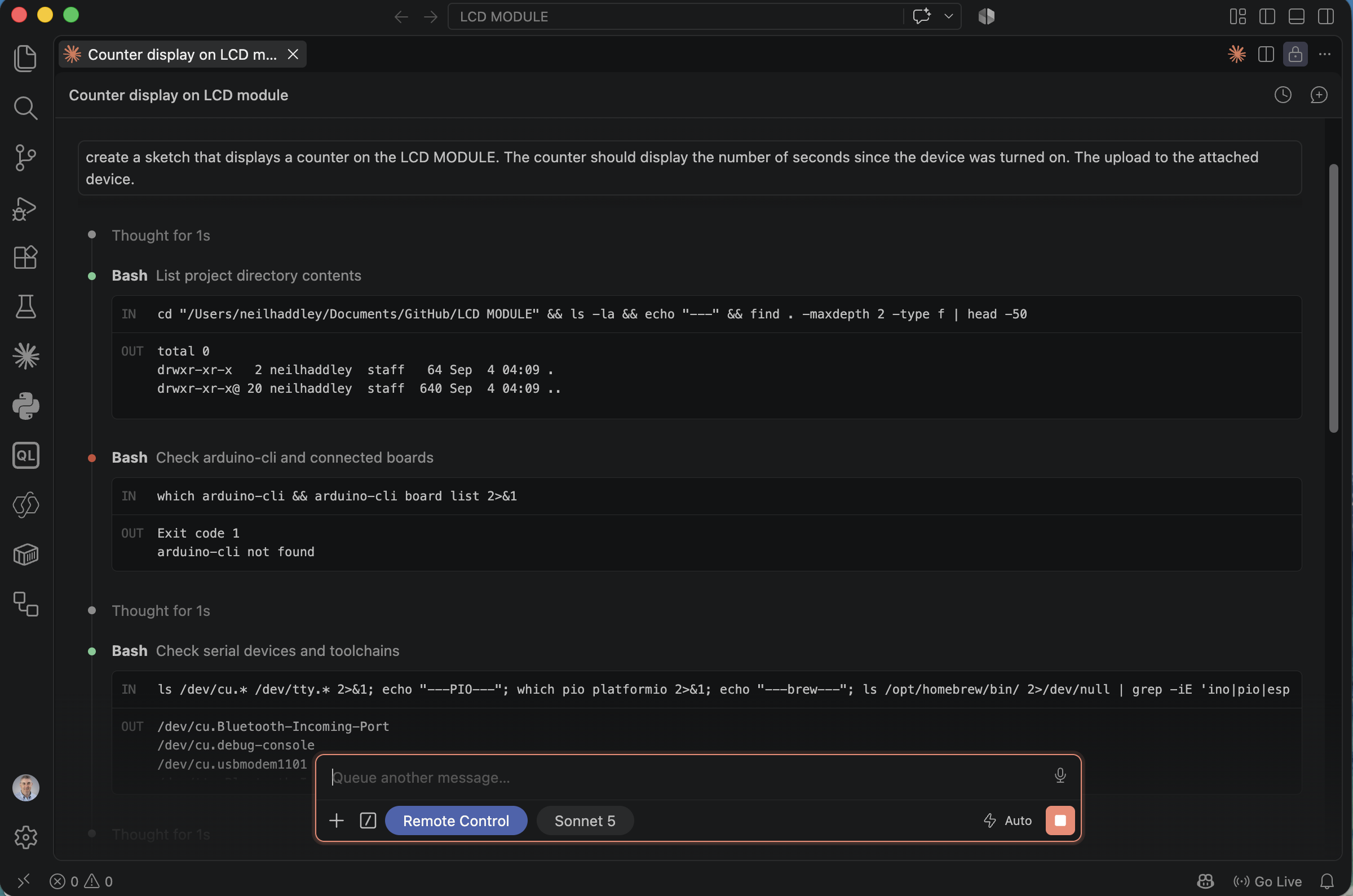The image size is (1353, 896).
Task: Expand the Thought for 1s above serial devices
Action: pos(161,611)
